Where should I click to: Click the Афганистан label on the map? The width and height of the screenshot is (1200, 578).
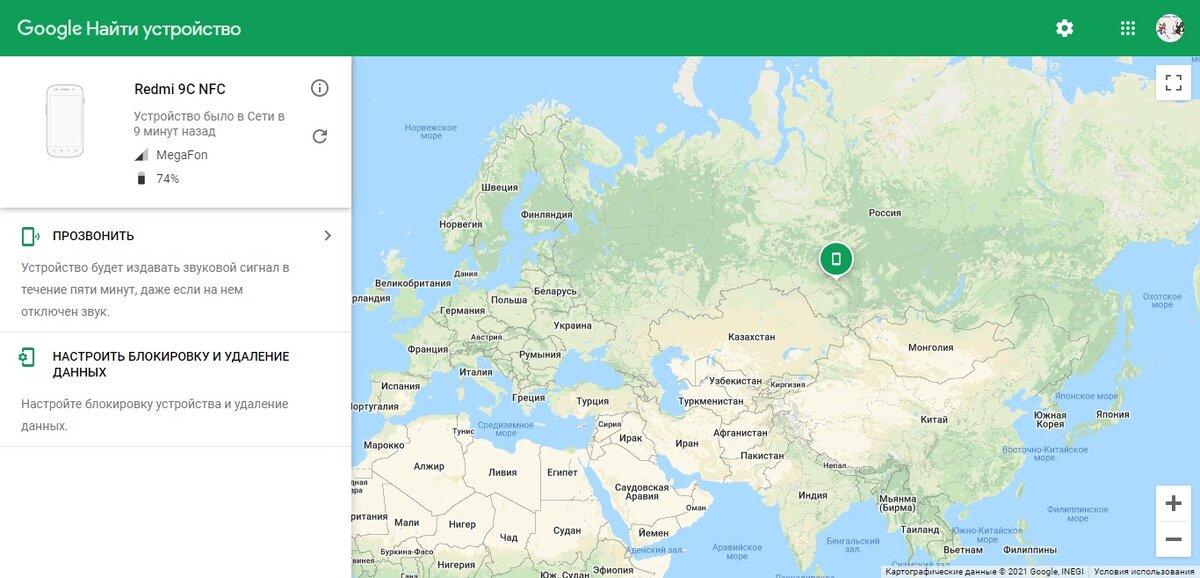point(739,433)
